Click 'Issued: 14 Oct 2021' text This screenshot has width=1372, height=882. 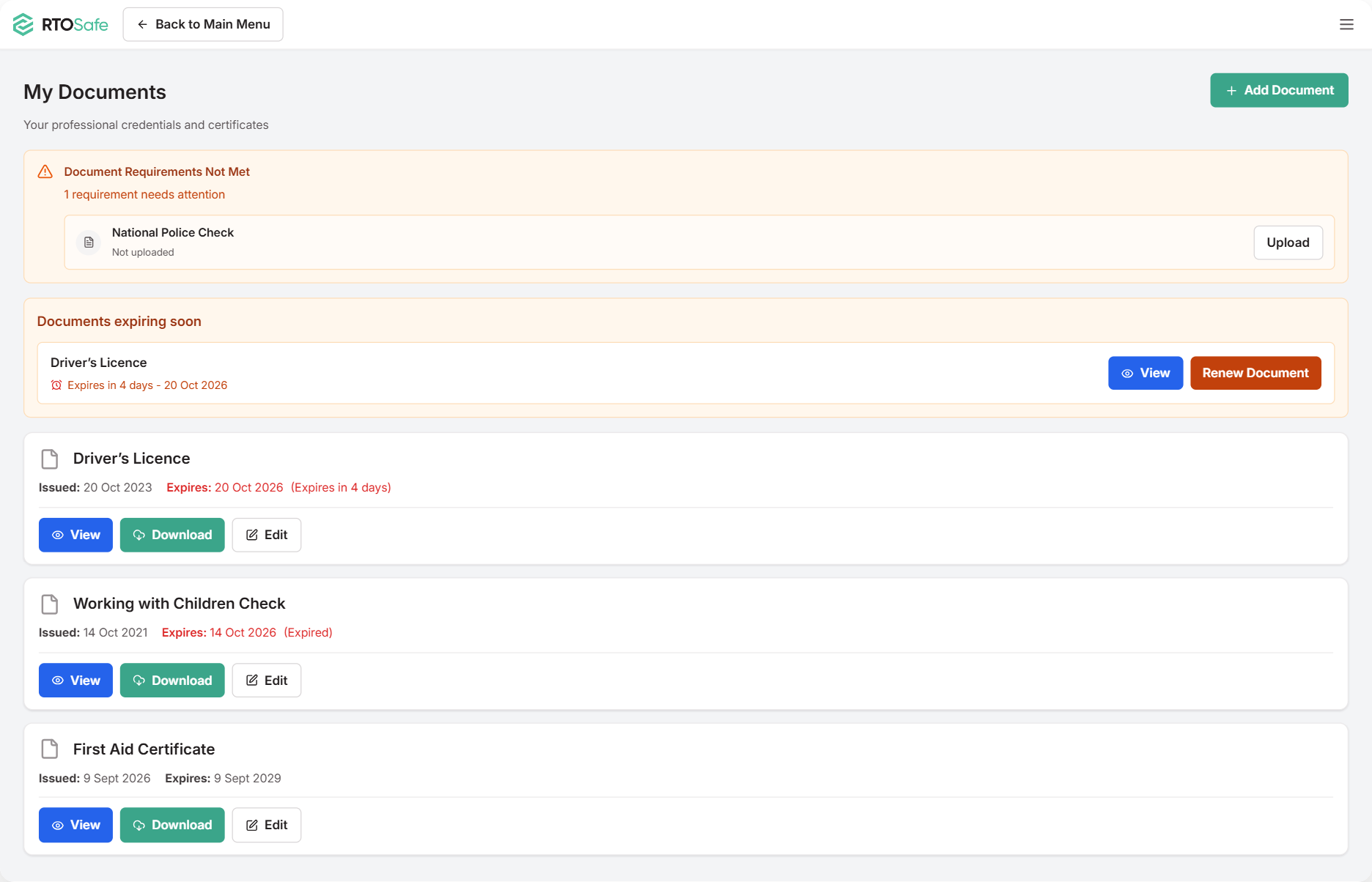[93, 632]
